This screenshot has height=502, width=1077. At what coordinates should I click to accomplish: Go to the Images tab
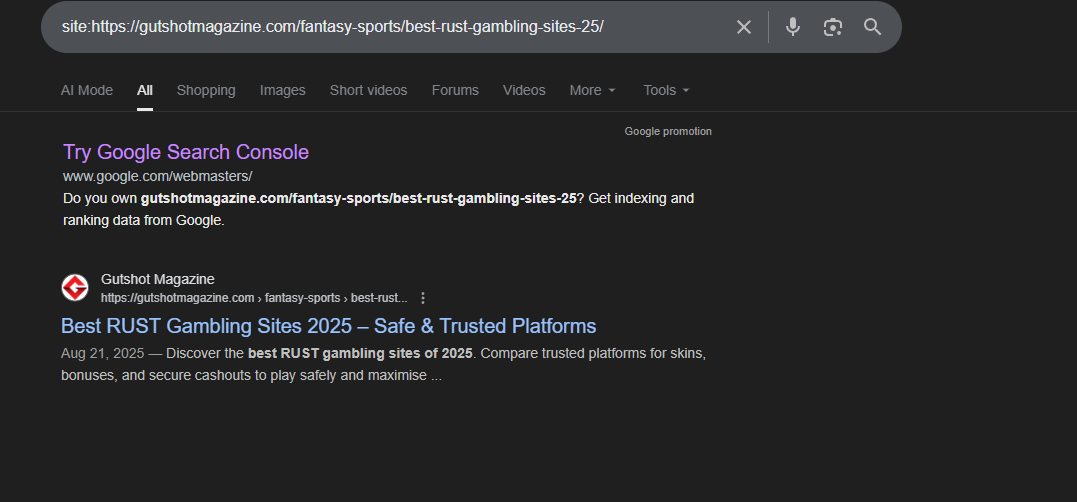282,91
